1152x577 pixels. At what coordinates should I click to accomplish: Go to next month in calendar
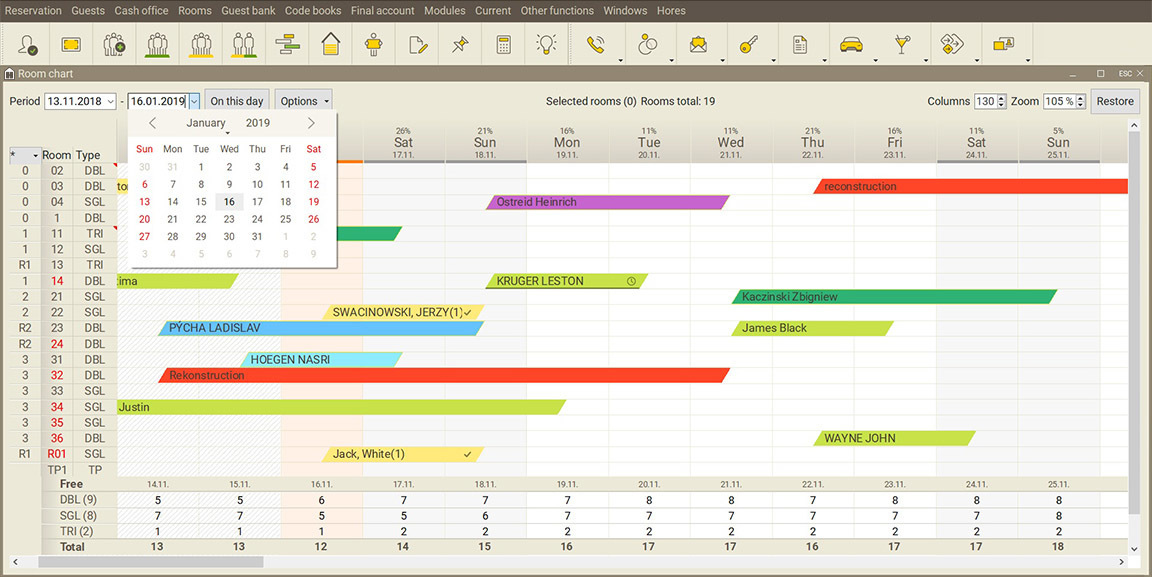tap(311, 123)
